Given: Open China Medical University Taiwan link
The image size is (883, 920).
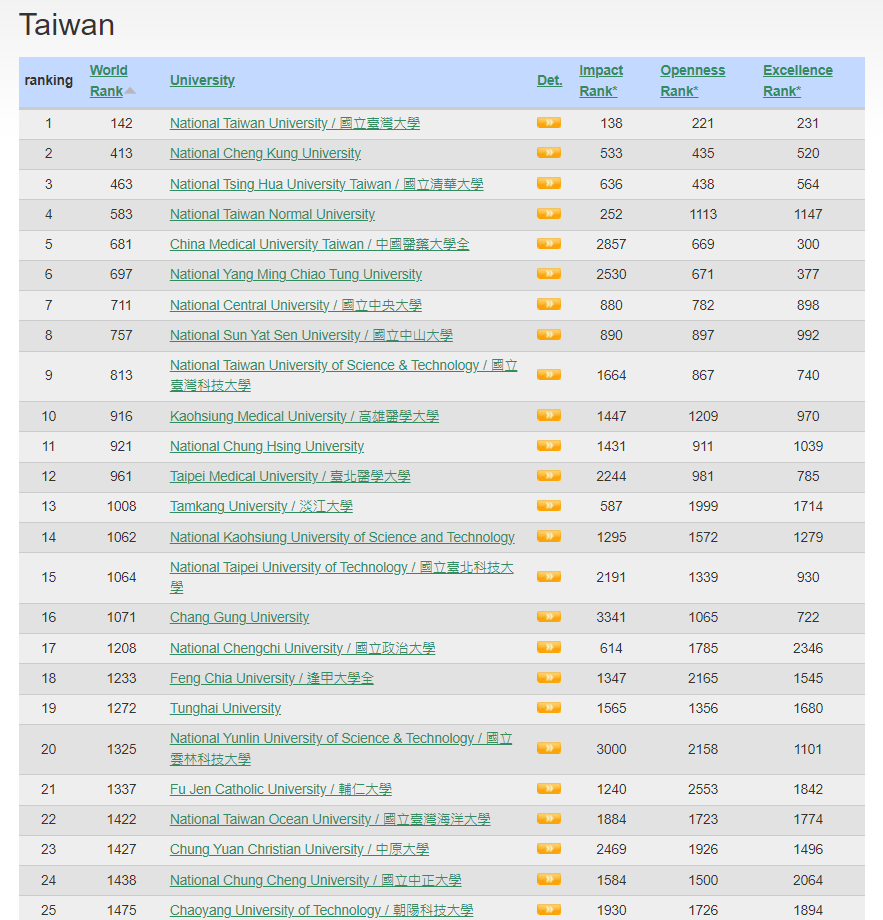Looking at the screenshot, I should click(x=319, y=244).
